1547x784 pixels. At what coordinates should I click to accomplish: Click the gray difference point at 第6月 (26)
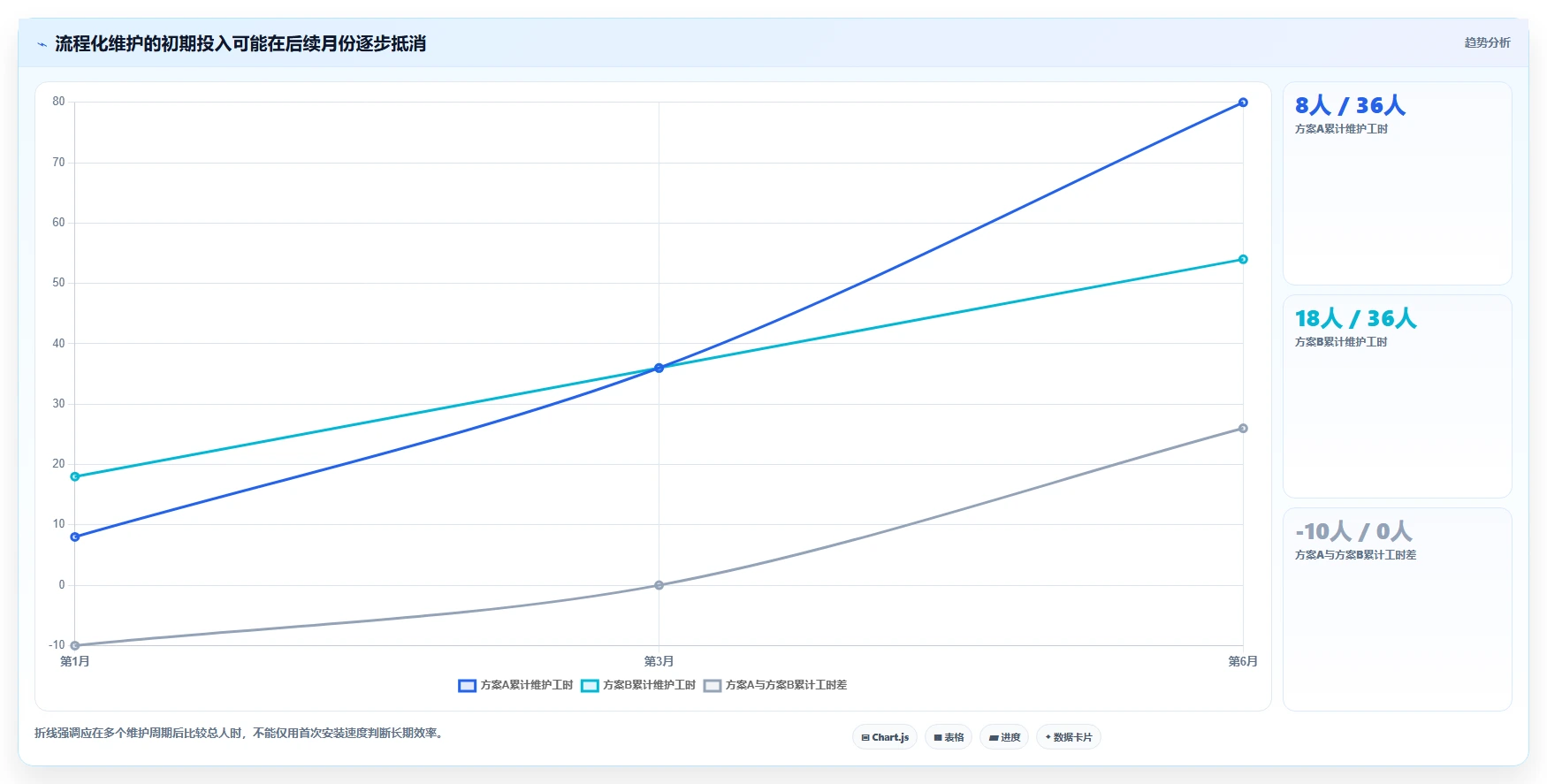(x=1243, y=428)
